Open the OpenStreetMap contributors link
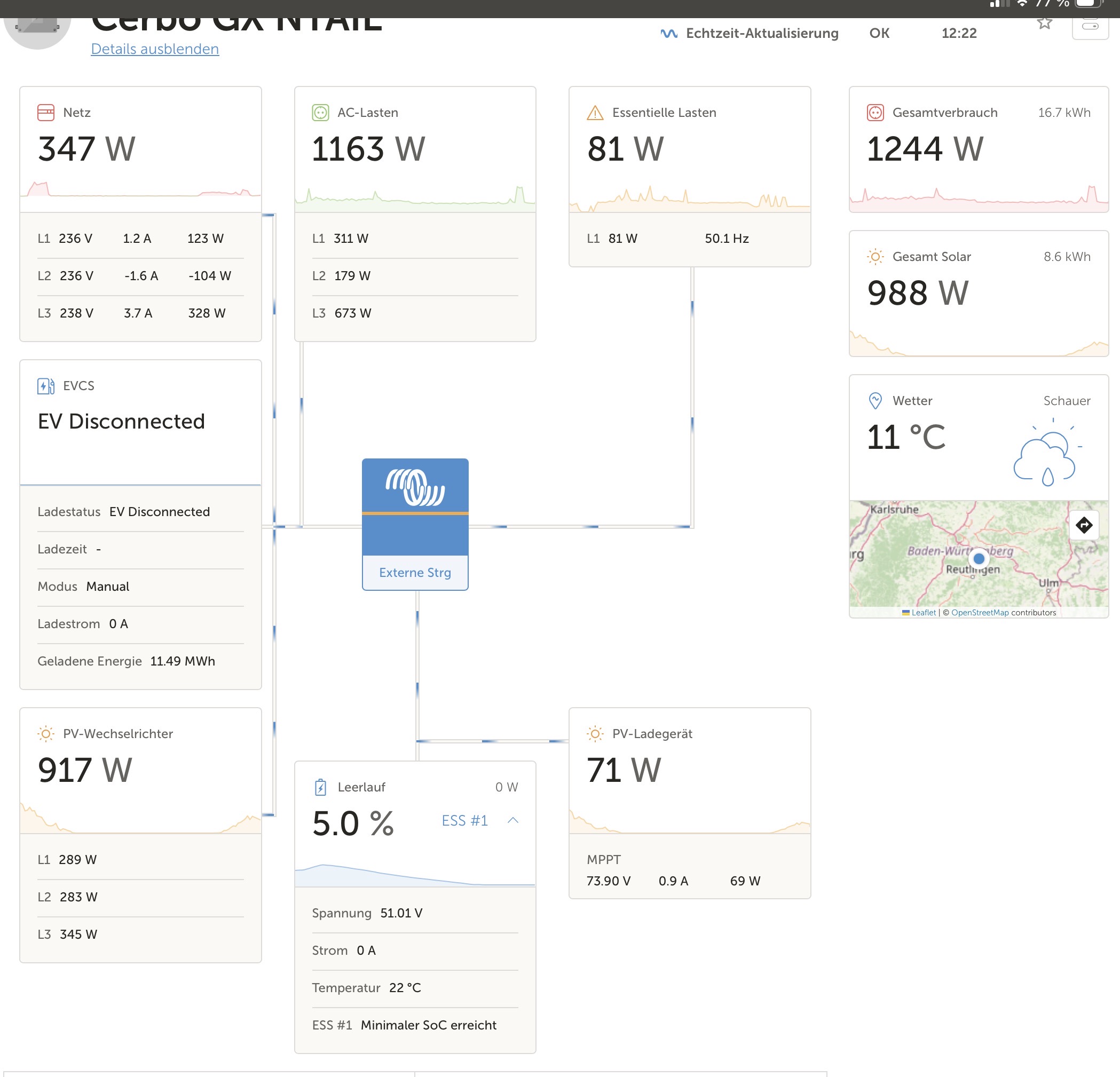The image size is (1120, 1077). tap(980, 613)
